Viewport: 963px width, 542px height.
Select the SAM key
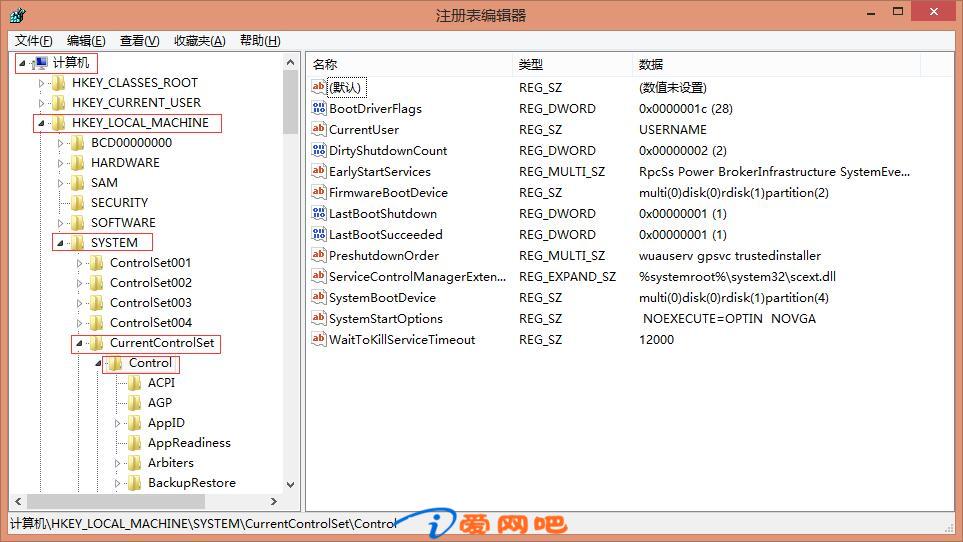coord(104,183)
